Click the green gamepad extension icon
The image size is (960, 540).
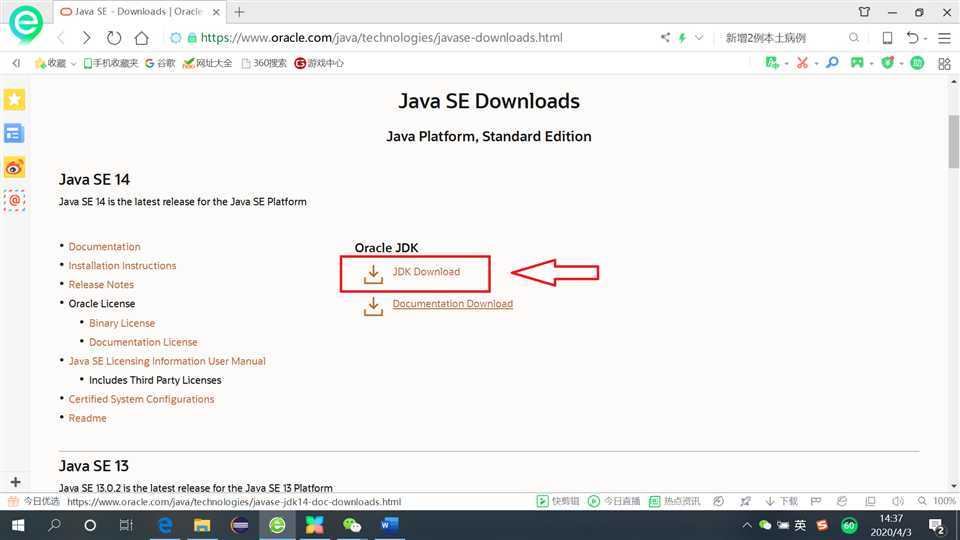click(857, 62)
